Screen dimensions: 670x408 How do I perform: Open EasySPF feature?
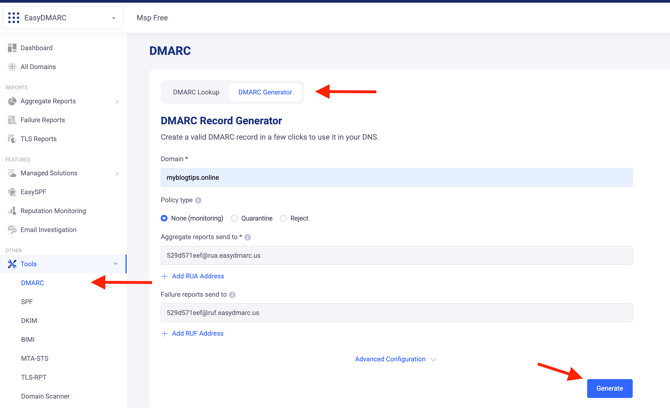(33, 192)
